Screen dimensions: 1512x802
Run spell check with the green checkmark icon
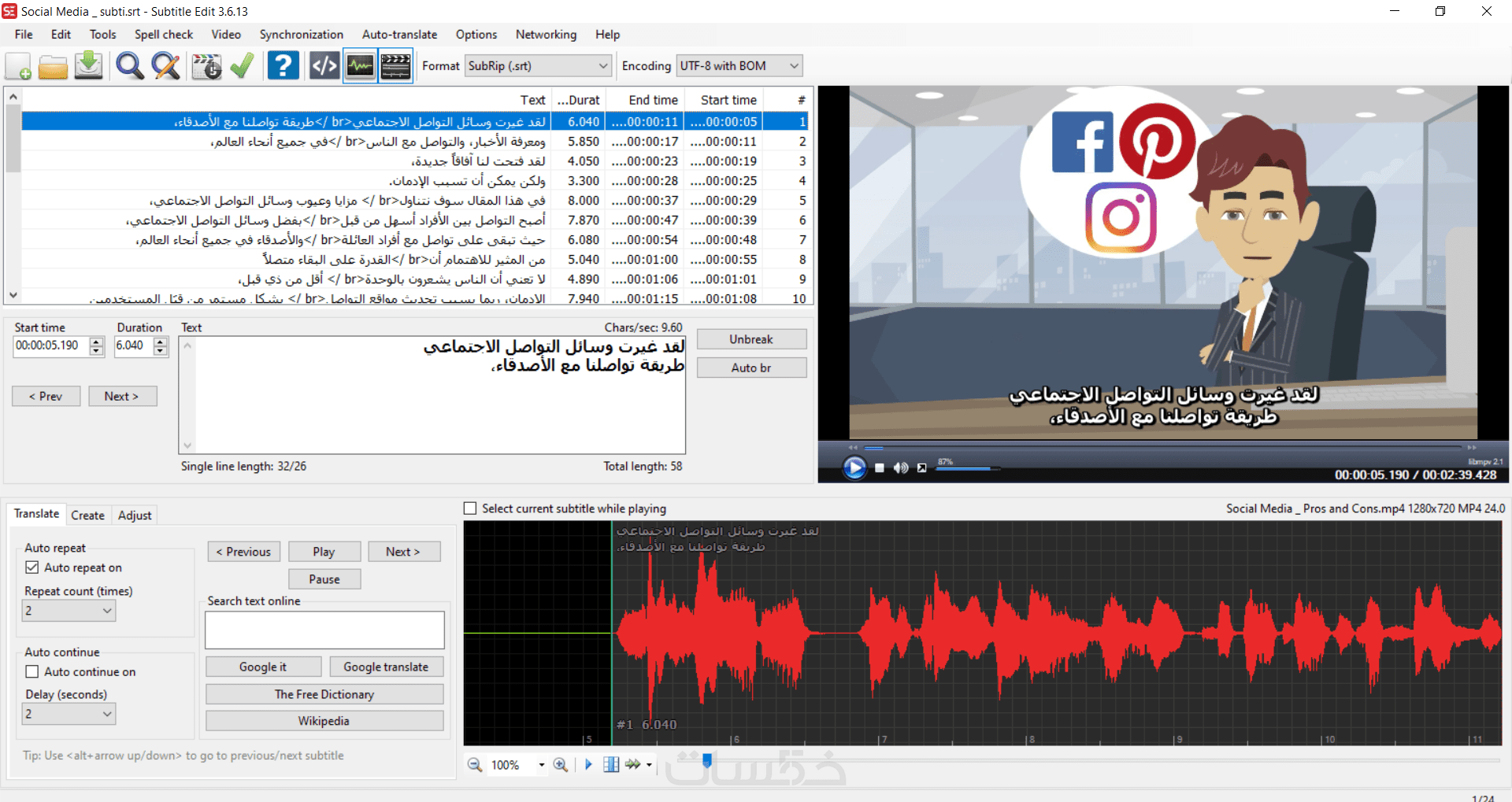click(243, 66)
